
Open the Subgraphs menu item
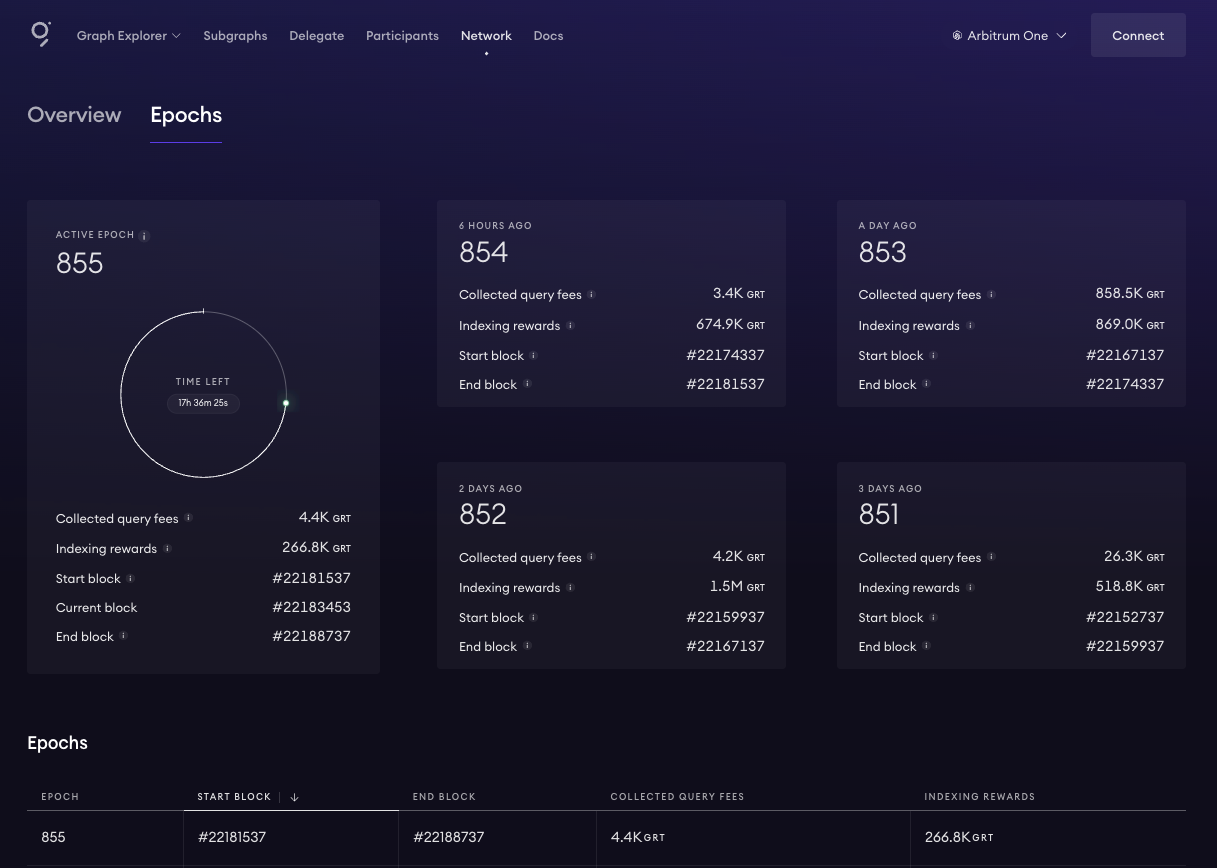[235, 36]
